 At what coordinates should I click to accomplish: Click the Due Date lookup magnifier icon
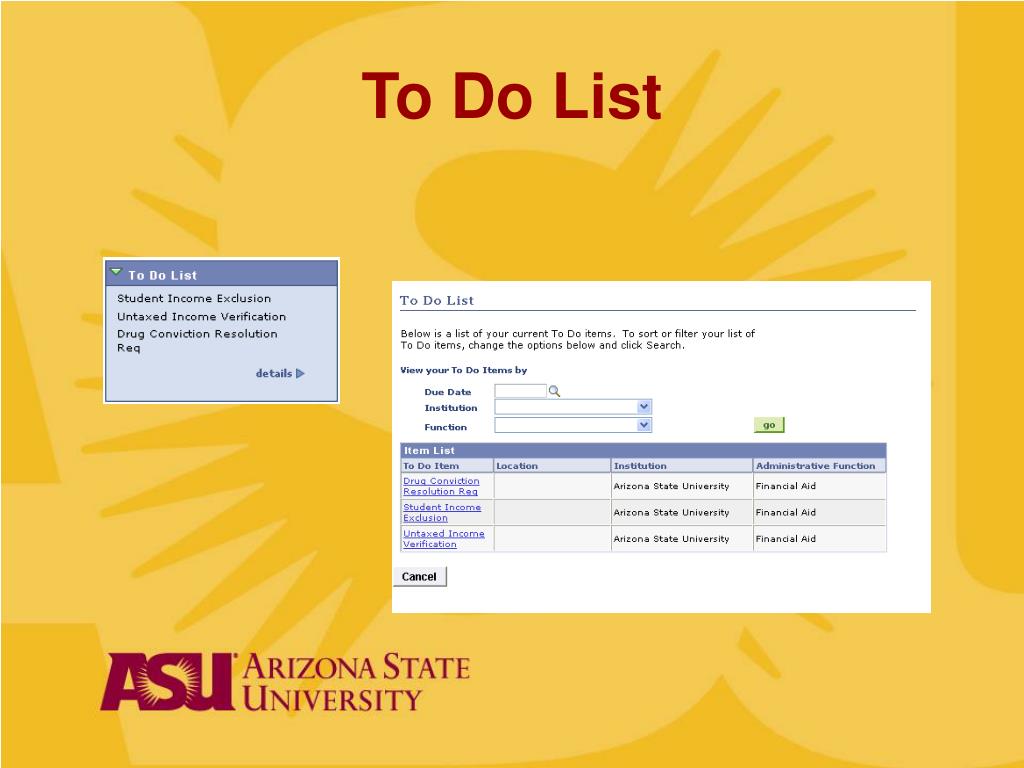(553, 391)
